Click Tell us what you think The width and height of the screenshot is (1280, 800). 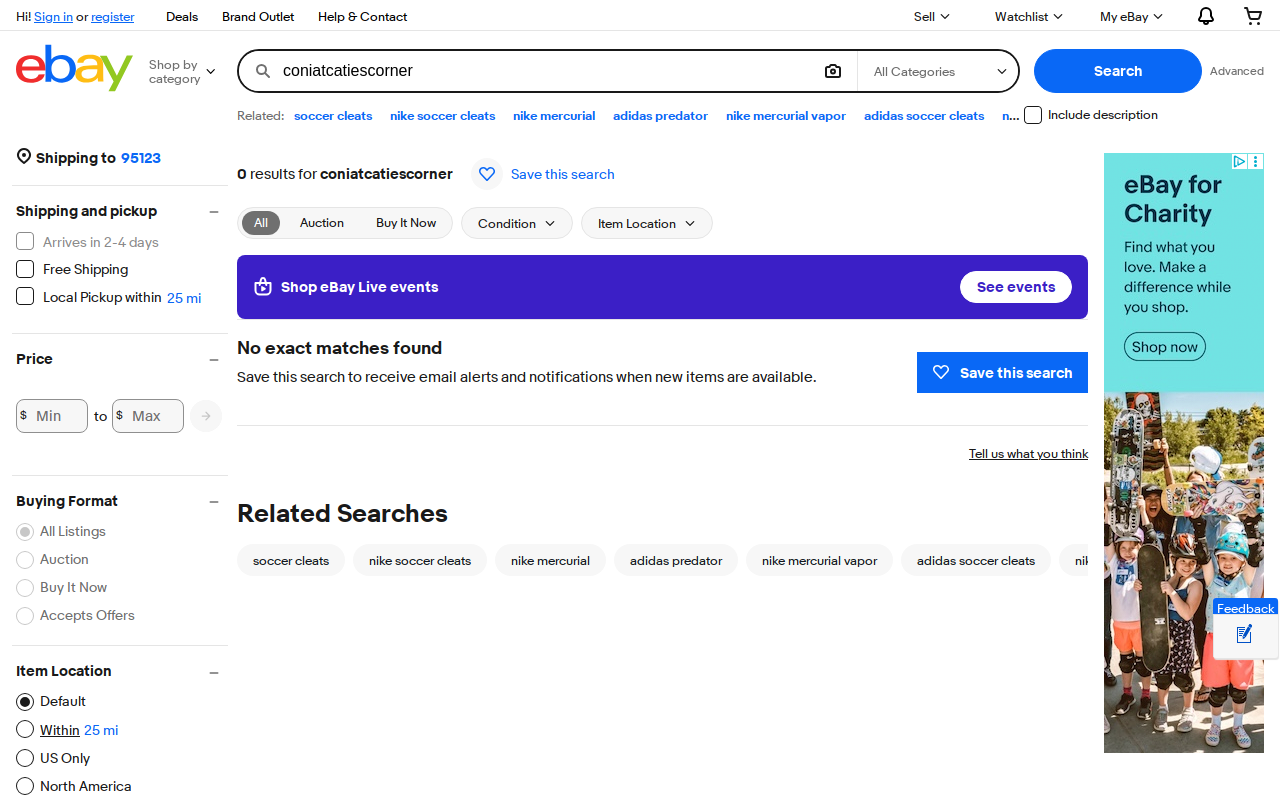coord(1028,454)
